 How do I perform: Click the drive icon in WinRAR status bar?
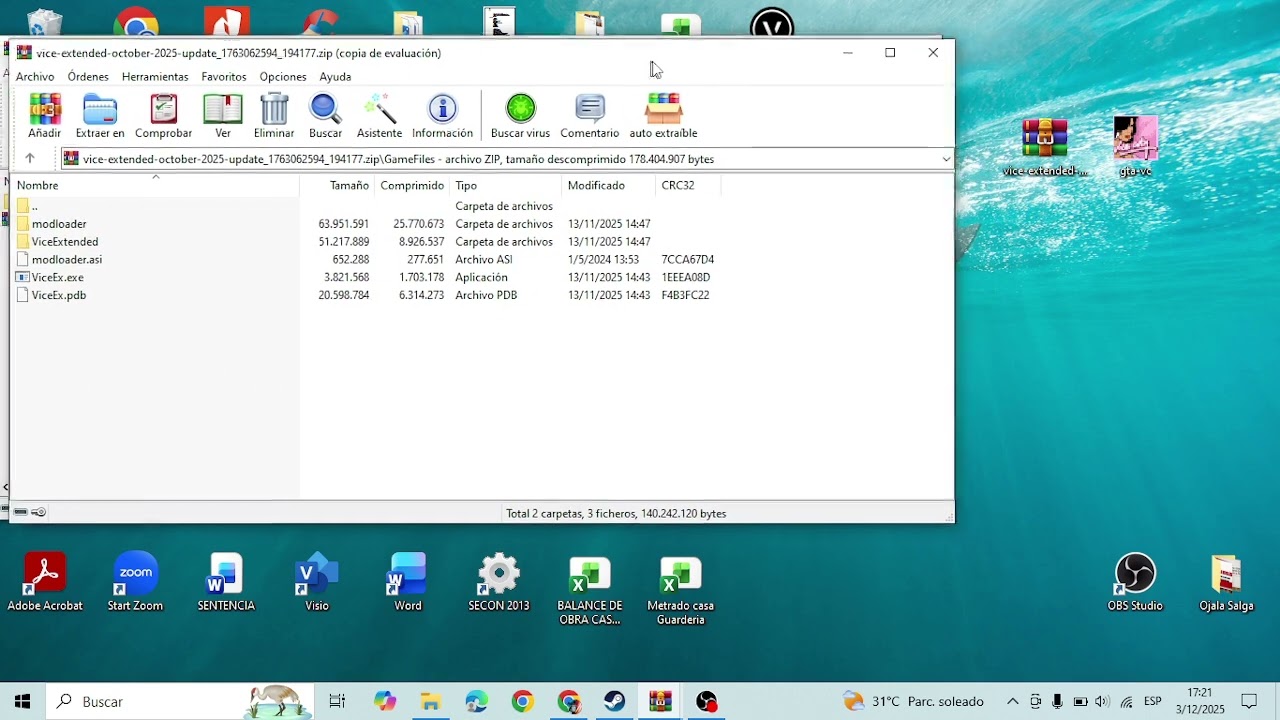(20, 512)
